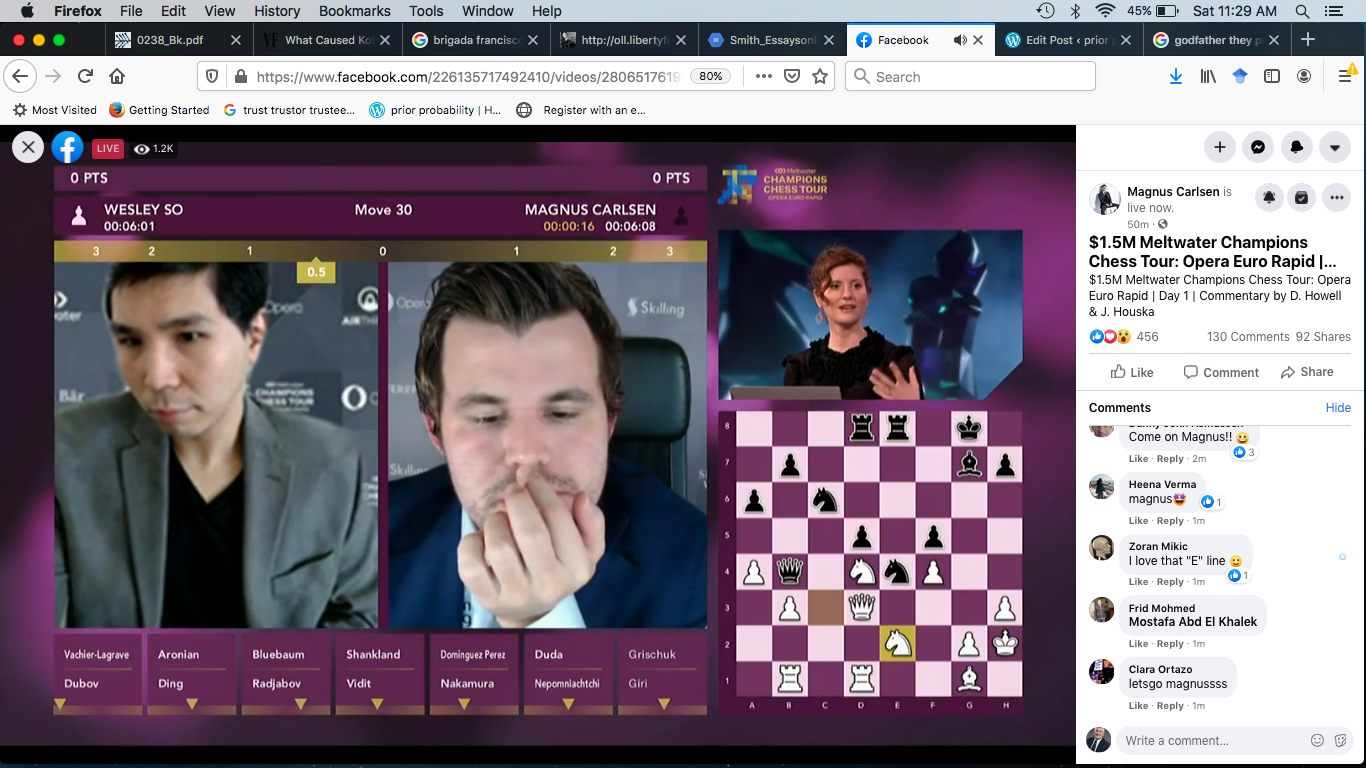Open the Create plus menu
The image size is (1366, 768).
click(1220, 147)
